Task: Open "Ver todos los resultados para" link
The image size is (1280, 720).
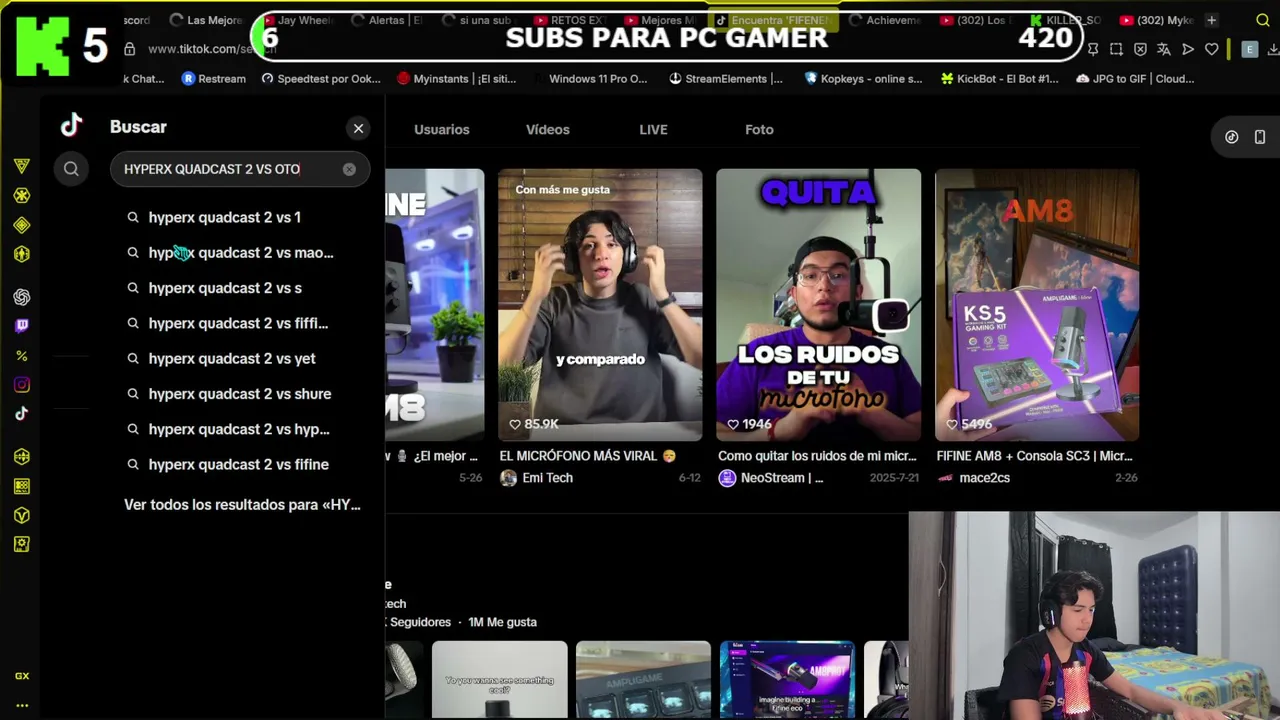Action: pos(242,505)
